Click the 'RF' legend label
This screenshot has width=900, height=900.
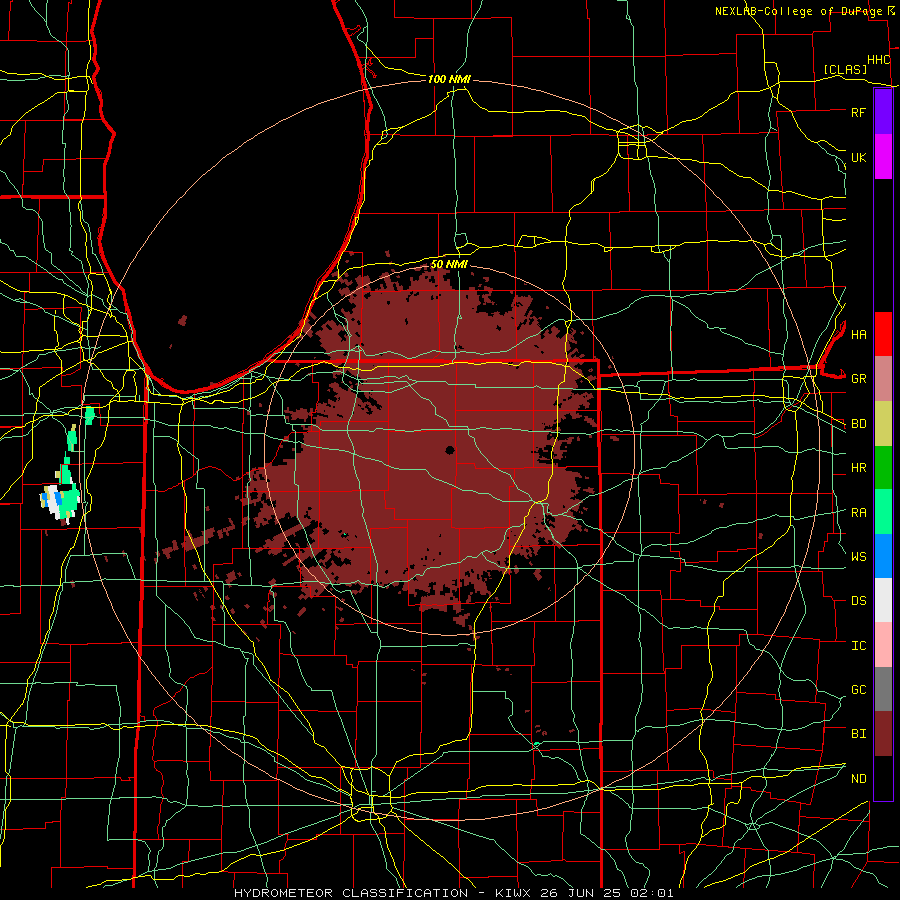[x=858, y=112]
